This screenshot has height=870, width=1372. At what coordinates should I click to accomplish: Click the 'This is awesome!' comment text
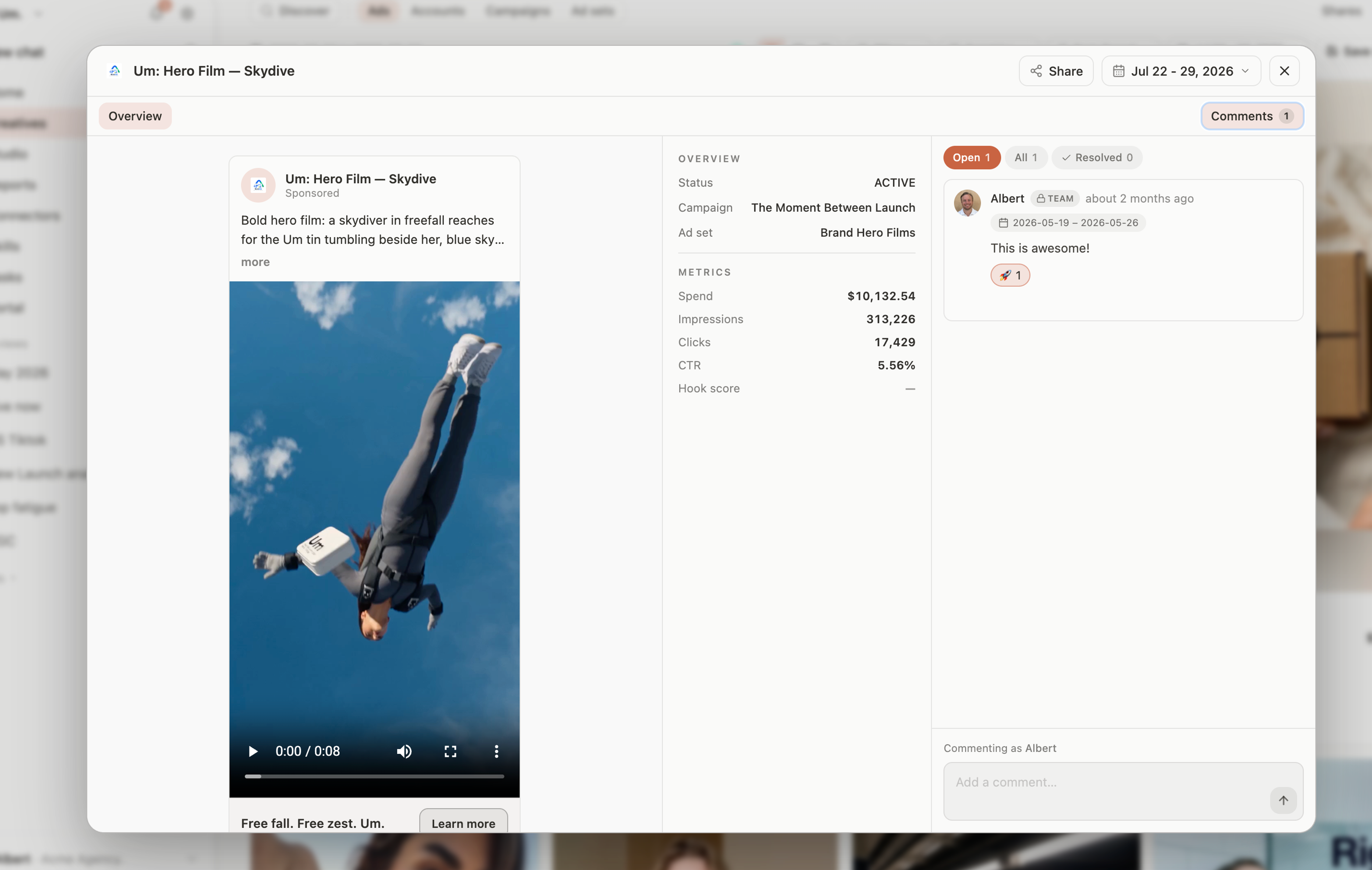pyautogui.click(x=1040, y=248)
